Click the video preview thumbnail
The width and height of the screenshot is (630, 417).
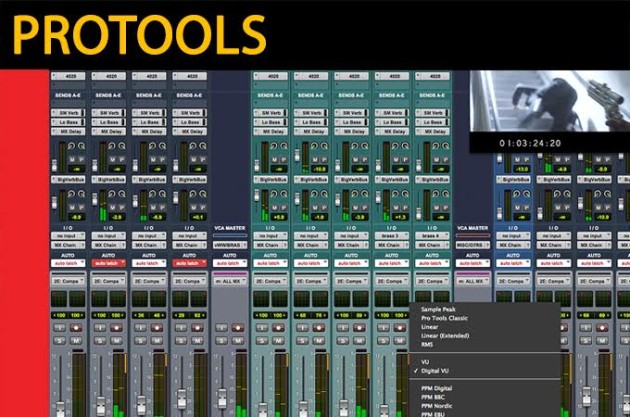550,101
